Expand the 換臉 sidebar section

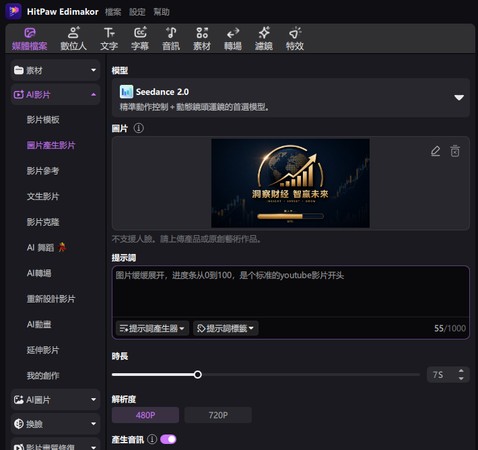(94, 424)
